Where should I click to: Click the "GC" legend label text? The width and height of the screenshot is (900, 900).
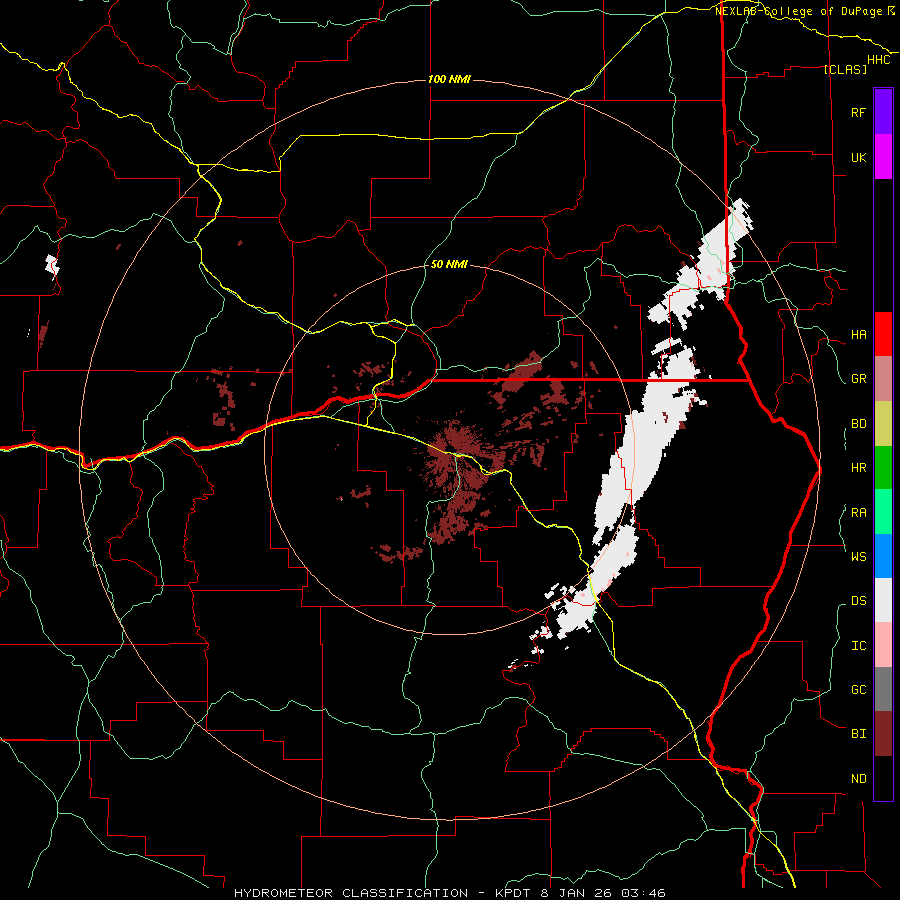coord(858,690)
